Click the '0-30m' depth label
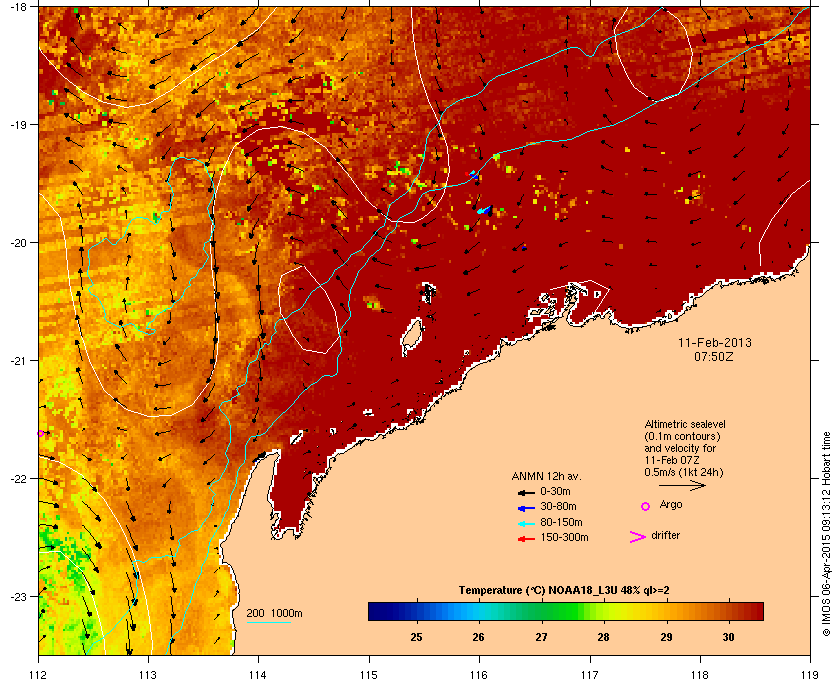The height and width of the screenshot is (680, 840). tap(555, 491)
